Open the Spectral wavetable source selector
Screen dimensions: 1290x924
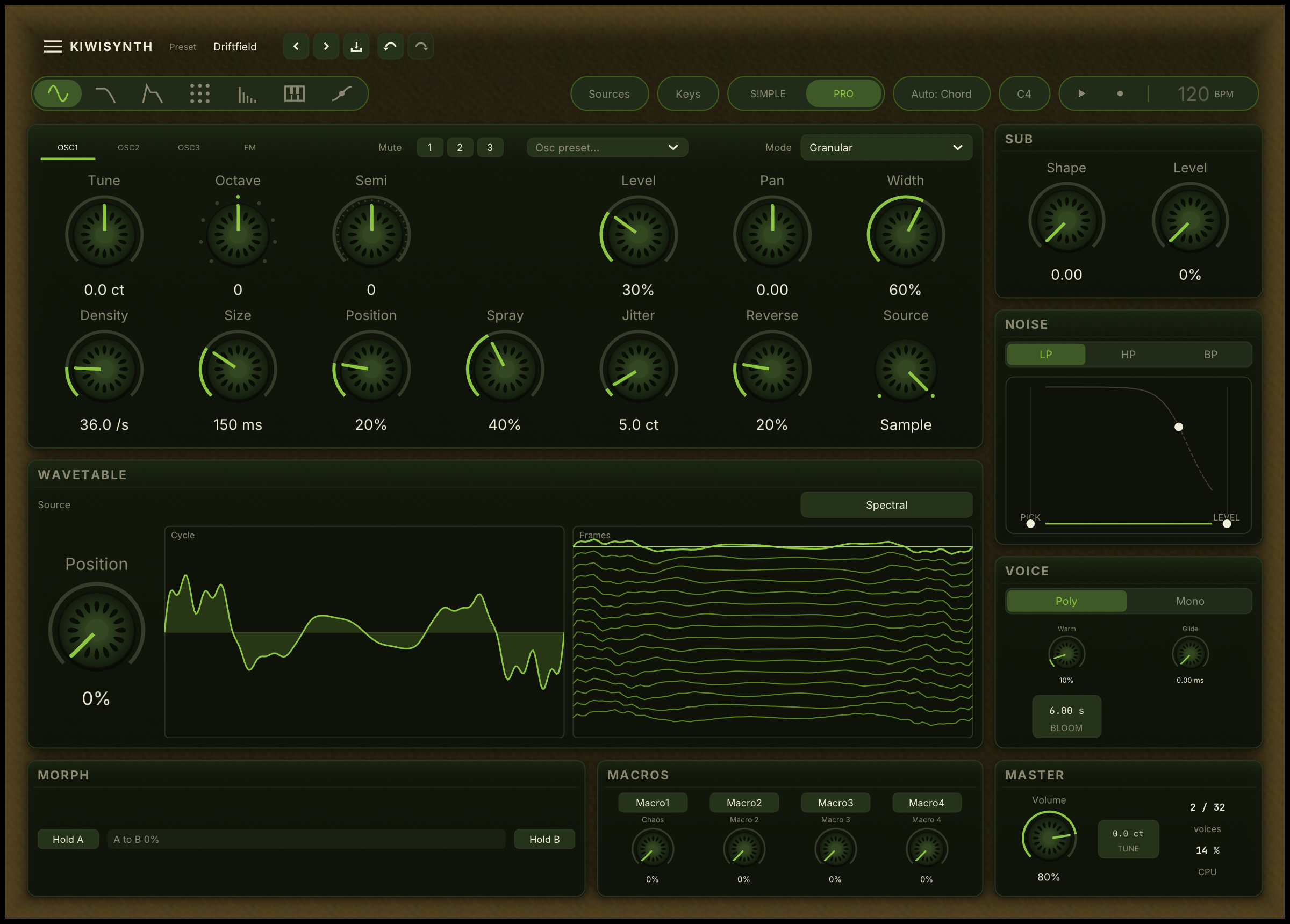pos(886,505)
